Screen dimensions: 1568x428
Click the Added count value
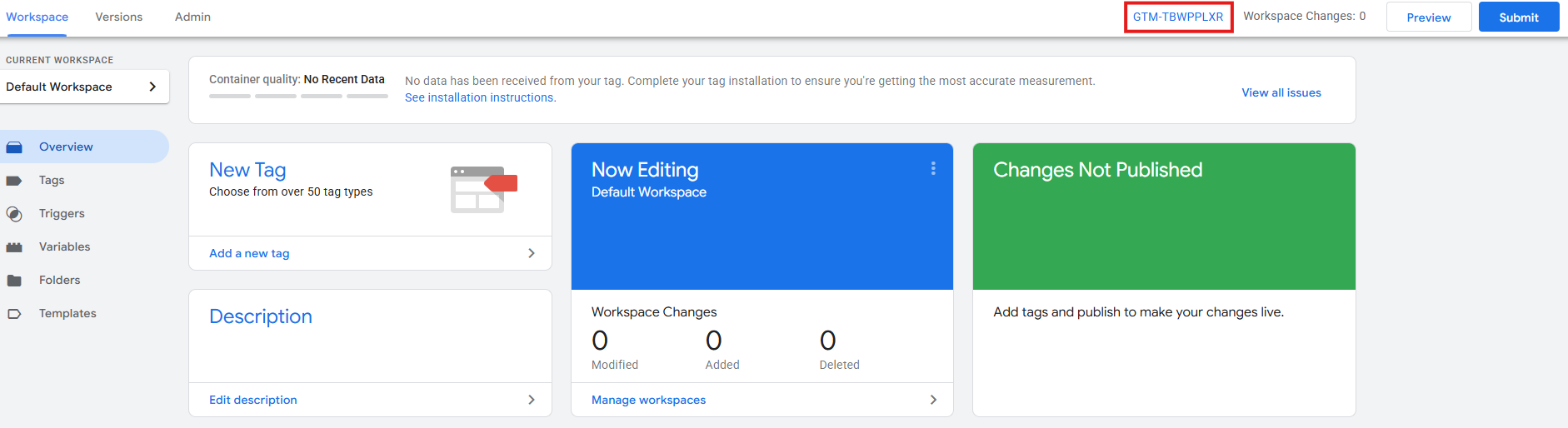pyautogui.click(x=714, y=340)
